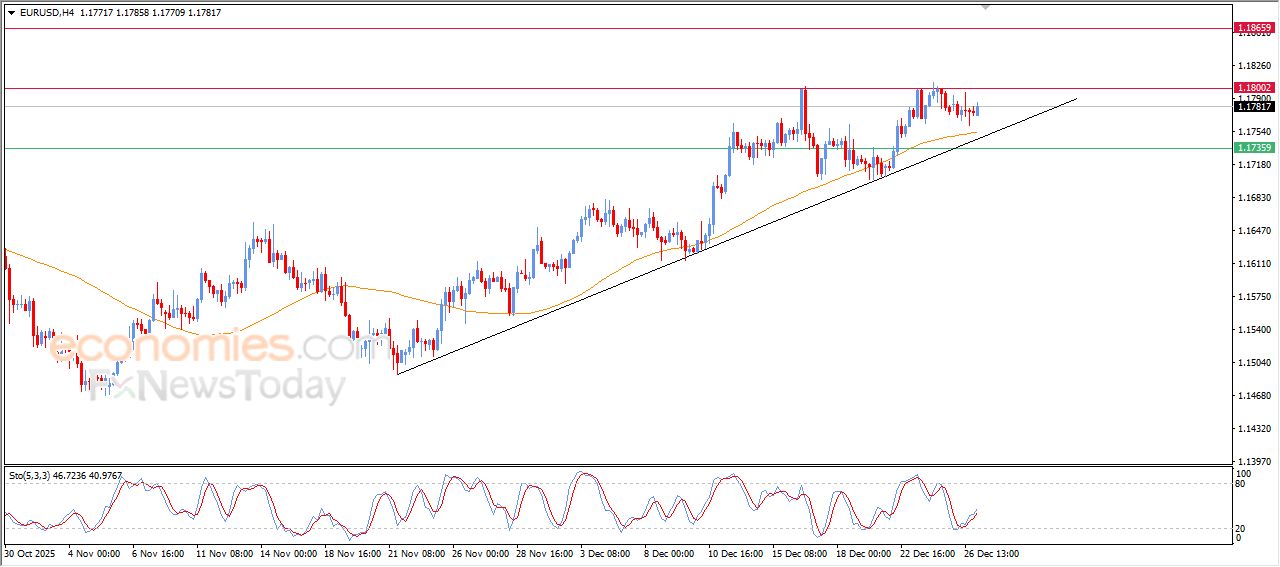This screenshot has width=1280, height=567.
Task: Click the 15 Dec 08:00 time label
Action: [797, 553]
